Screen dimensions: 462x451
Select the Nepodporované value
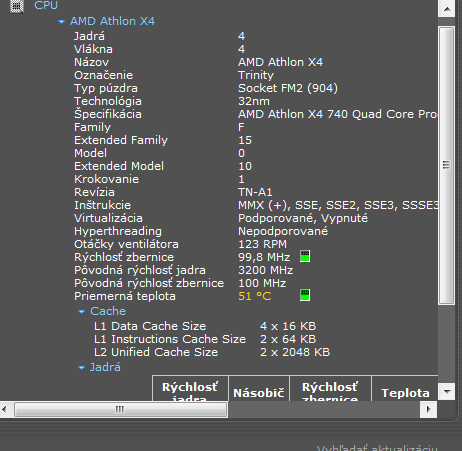pyautogui.click(x=283, y=231)
